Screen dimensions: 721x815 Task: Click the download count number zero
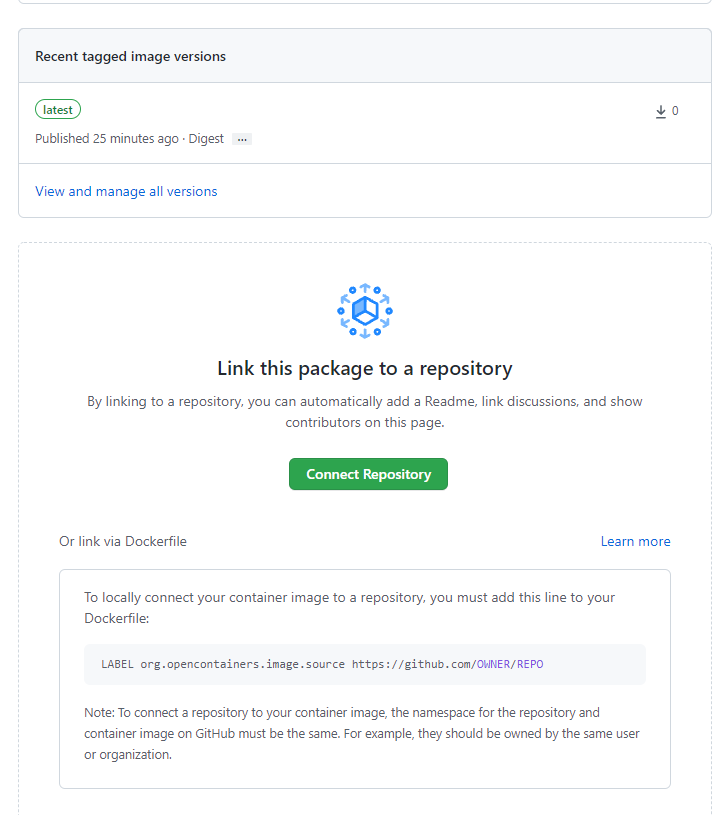675,111
